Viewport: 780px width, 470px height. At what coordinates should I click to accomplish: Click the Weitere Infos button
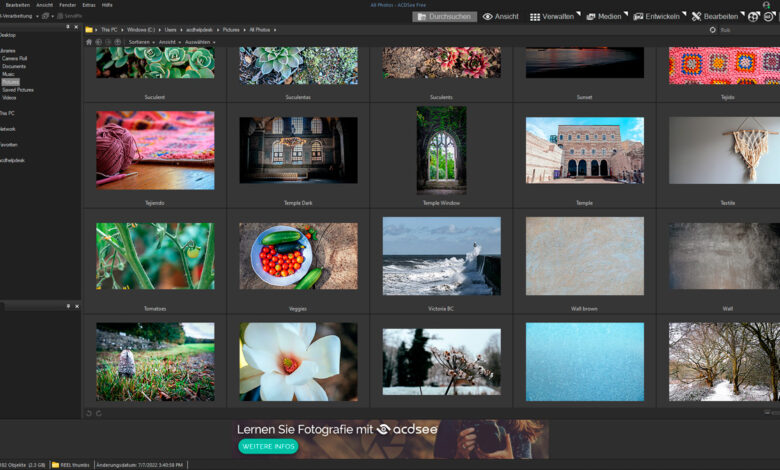[x=268, y=446]
